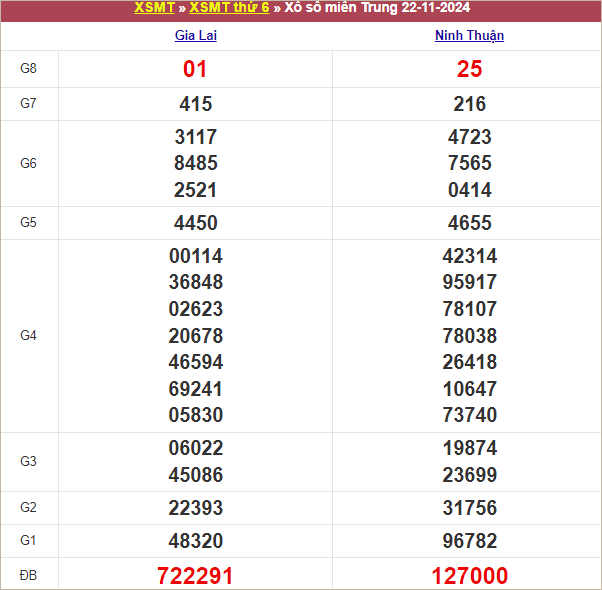Image resolution: width=602 pixels, height=590 pixels.
Task: Select Ninh Thuận G2 number 31756
Action: [469, 508]
